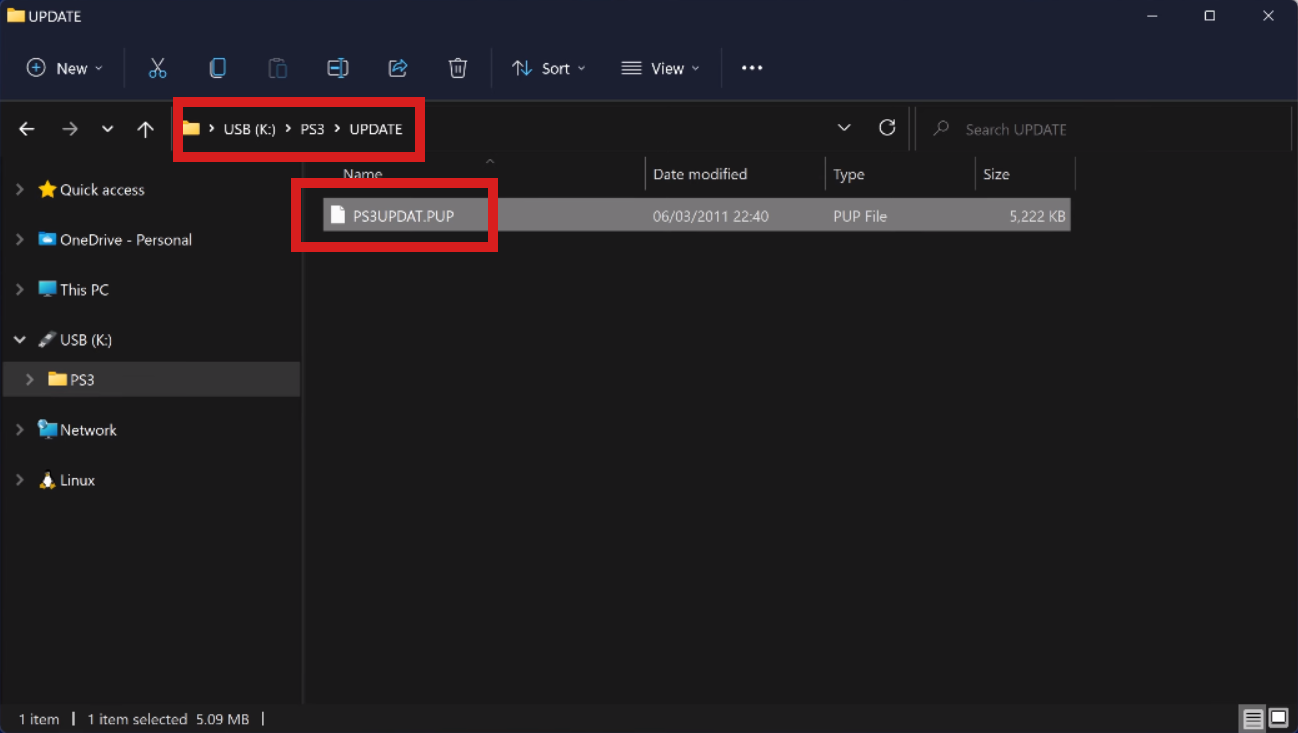Click the date 06/03/2011 22:40
This screenshot has width=1298, height=733.
[x=710, y=216]
